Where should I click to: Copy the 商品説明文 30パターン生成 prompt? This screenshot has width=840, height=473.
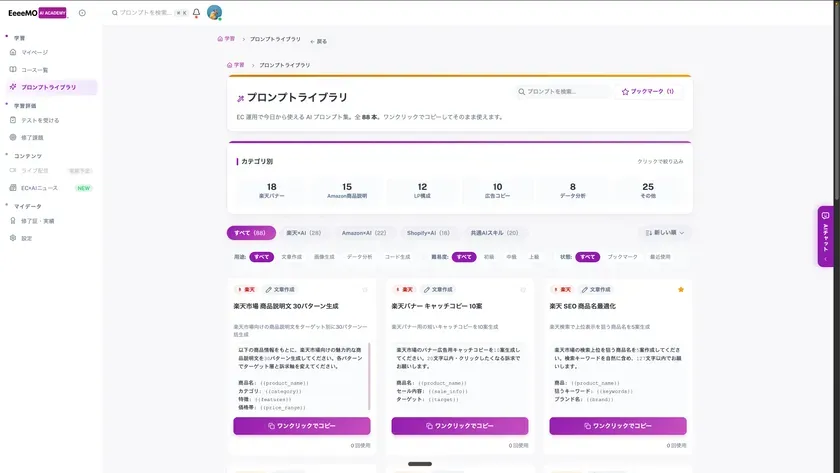[302, 426]
